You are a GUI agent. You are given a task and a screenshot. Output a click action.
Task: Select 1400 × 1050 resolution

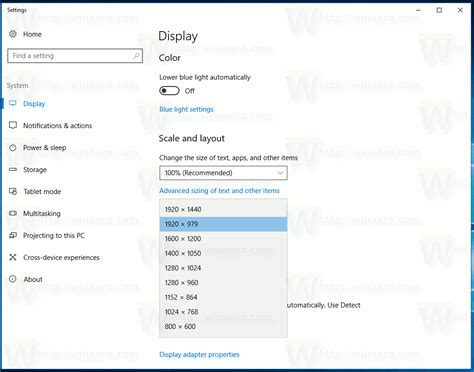[x=223, y=253]
